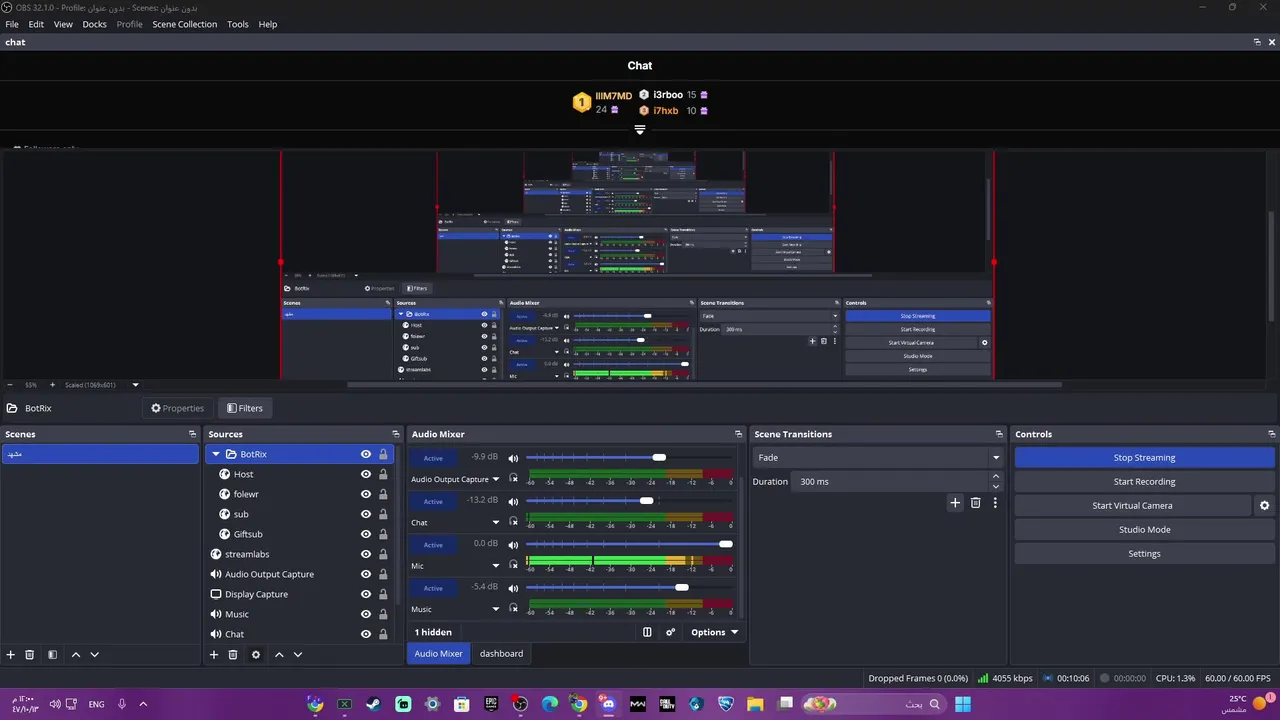Move scene up arrow in Scenes dock

coord(75,655)
